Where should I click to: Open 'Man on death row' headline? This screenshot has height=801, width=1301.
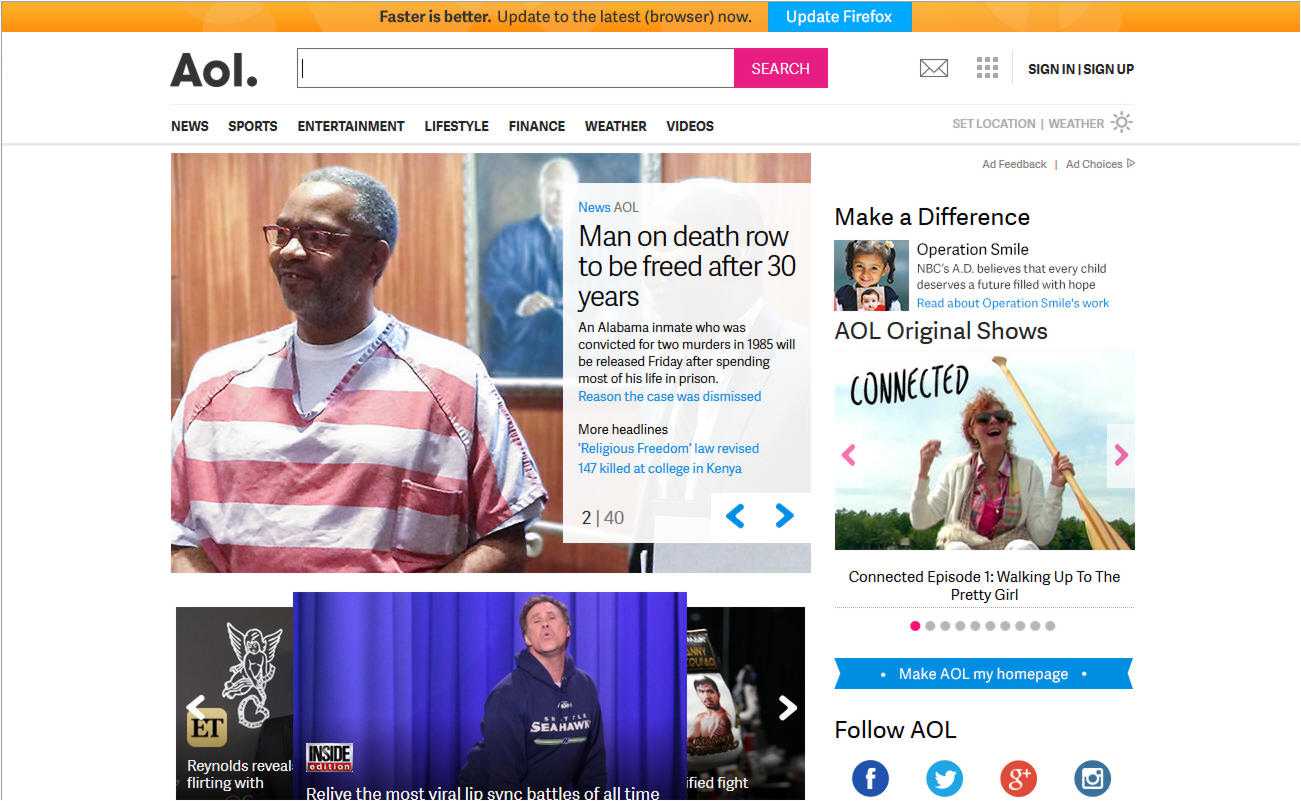click(x=687, y=266)
